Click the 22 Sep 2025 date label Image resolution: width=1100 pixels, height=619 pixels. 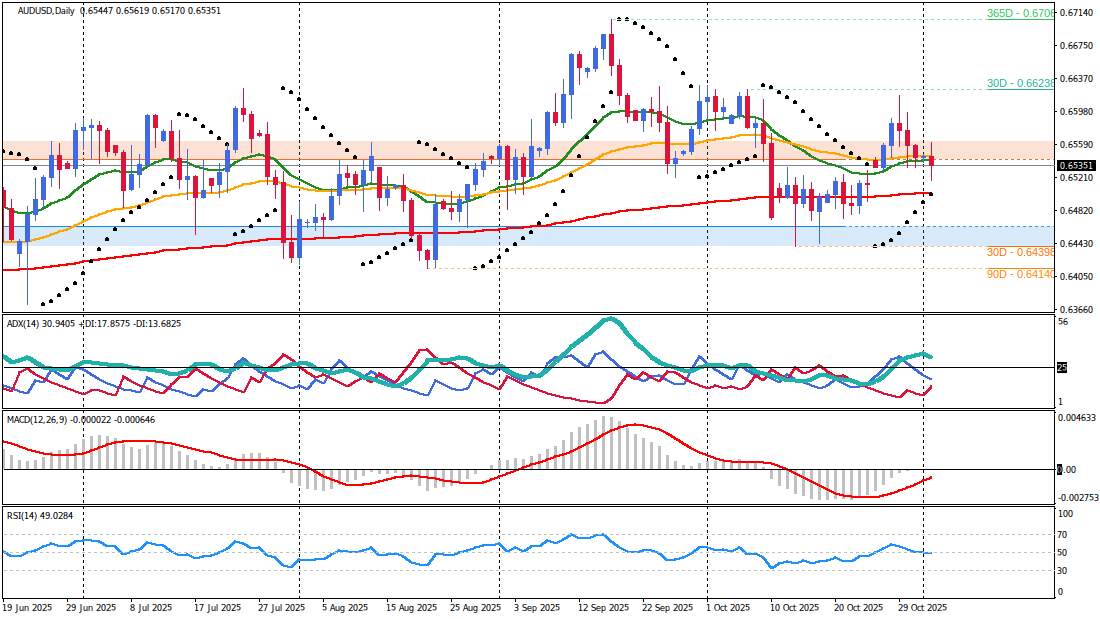coord(668,608)
